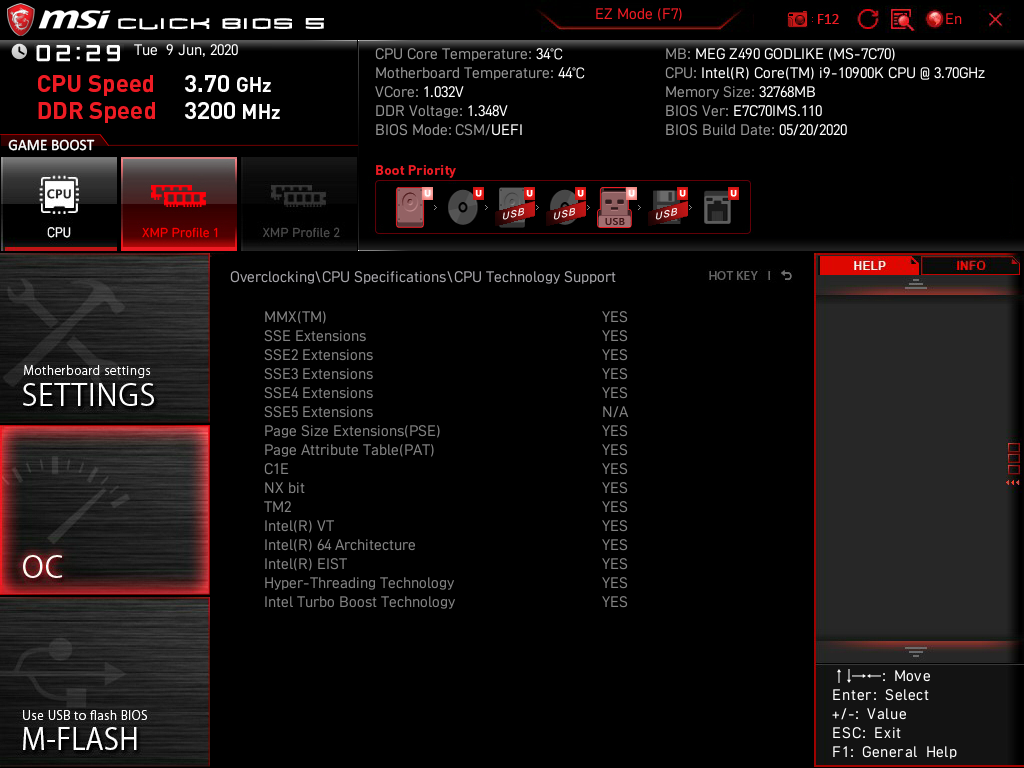Select the MMX(TM) row
The height and width of the screenshot is (768, 1024).
pyautogui.click(x=445, y=317)
